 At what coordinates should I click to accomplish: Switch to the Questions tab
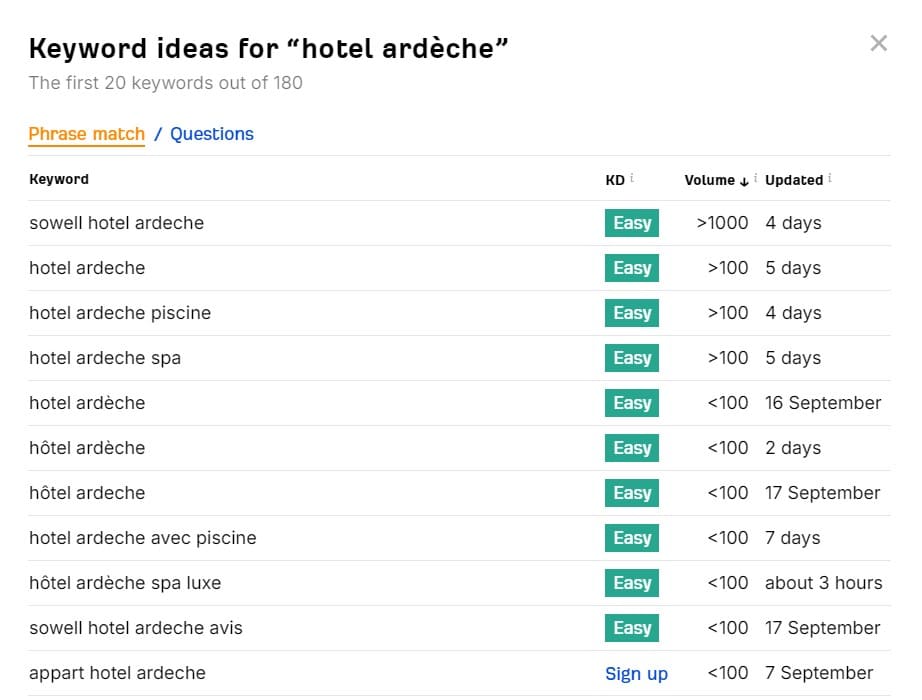pyautogui.click(x=212, y=134)
